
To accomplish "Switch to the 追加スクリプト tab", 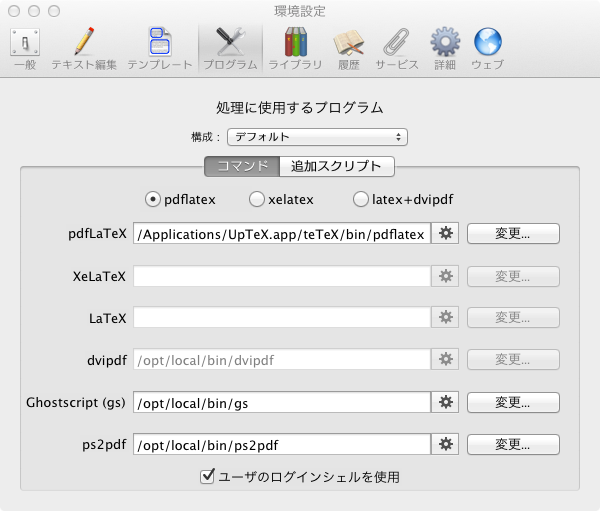I will 336,166.
